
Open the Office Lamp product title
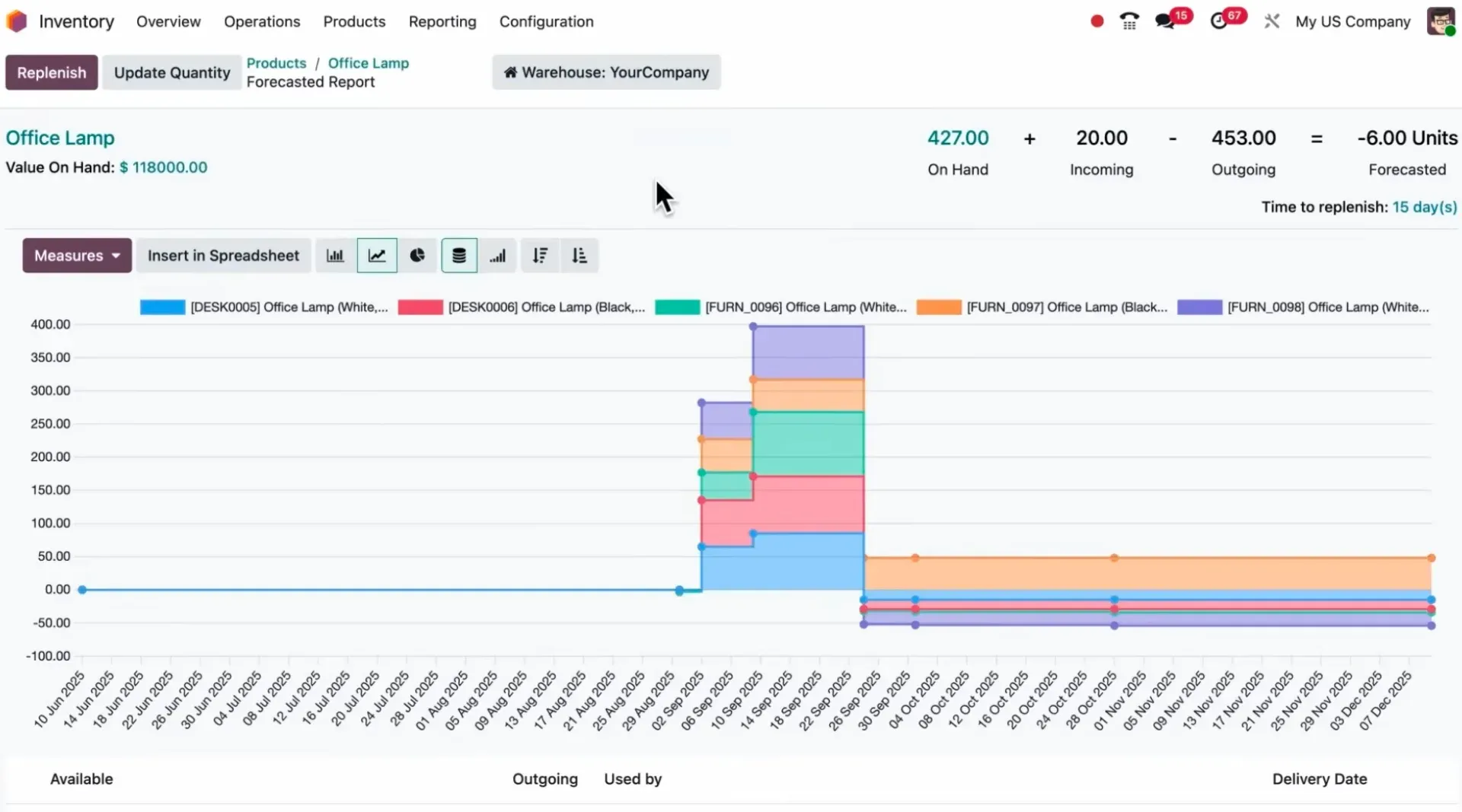click(60, 138)
